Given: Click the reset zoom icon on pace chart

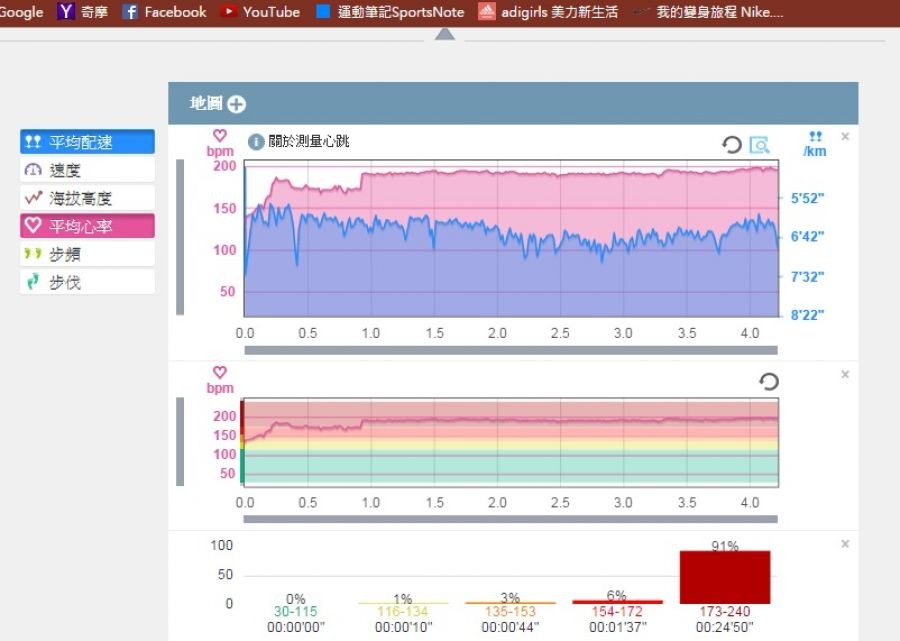Looking at the screenshot, I should (732, 145).
